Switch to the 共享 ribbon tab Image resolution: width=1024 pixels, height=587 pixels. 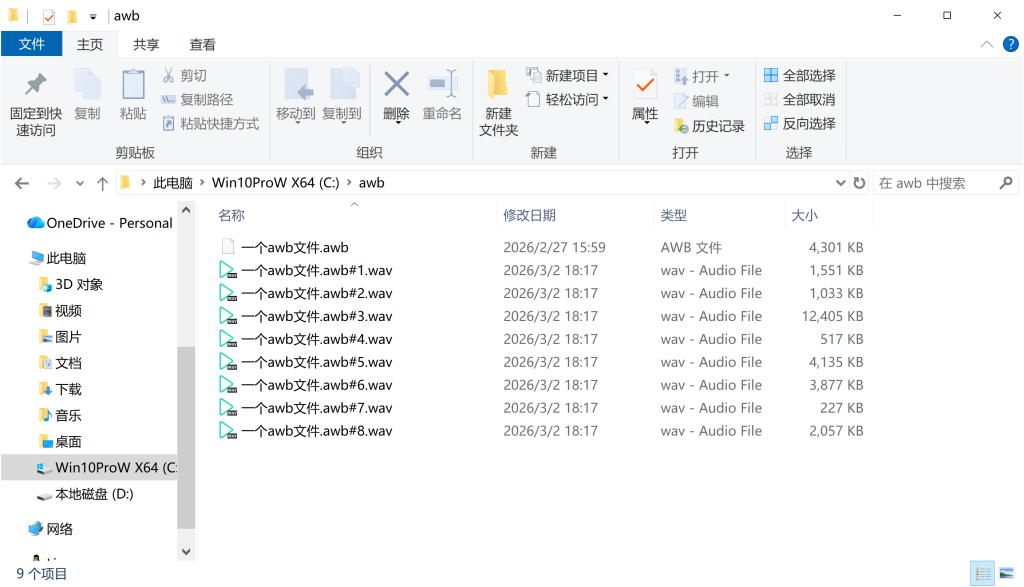tap(146, 45)
